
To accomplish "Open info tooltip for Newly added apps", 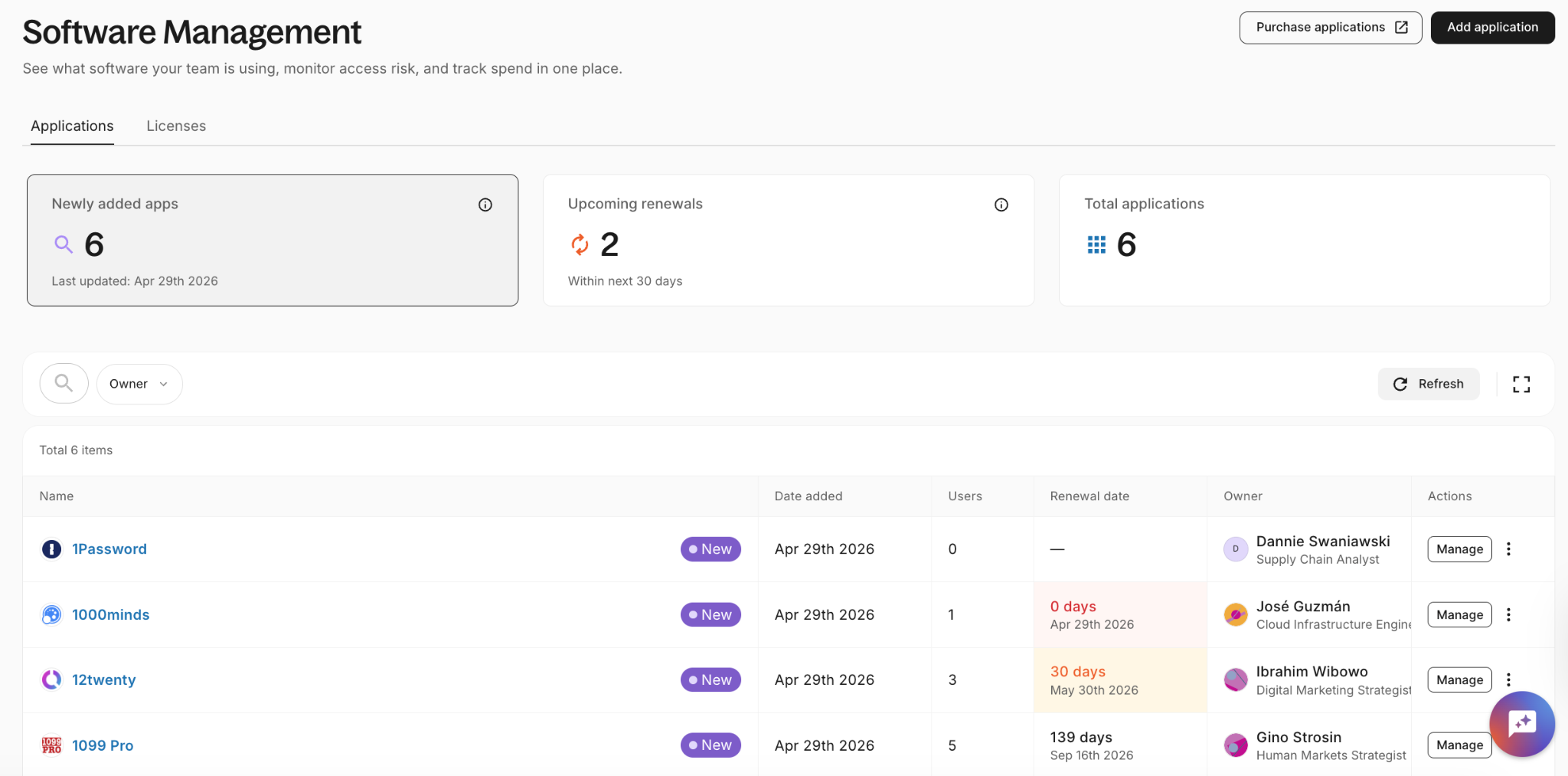I will (485, 205).
